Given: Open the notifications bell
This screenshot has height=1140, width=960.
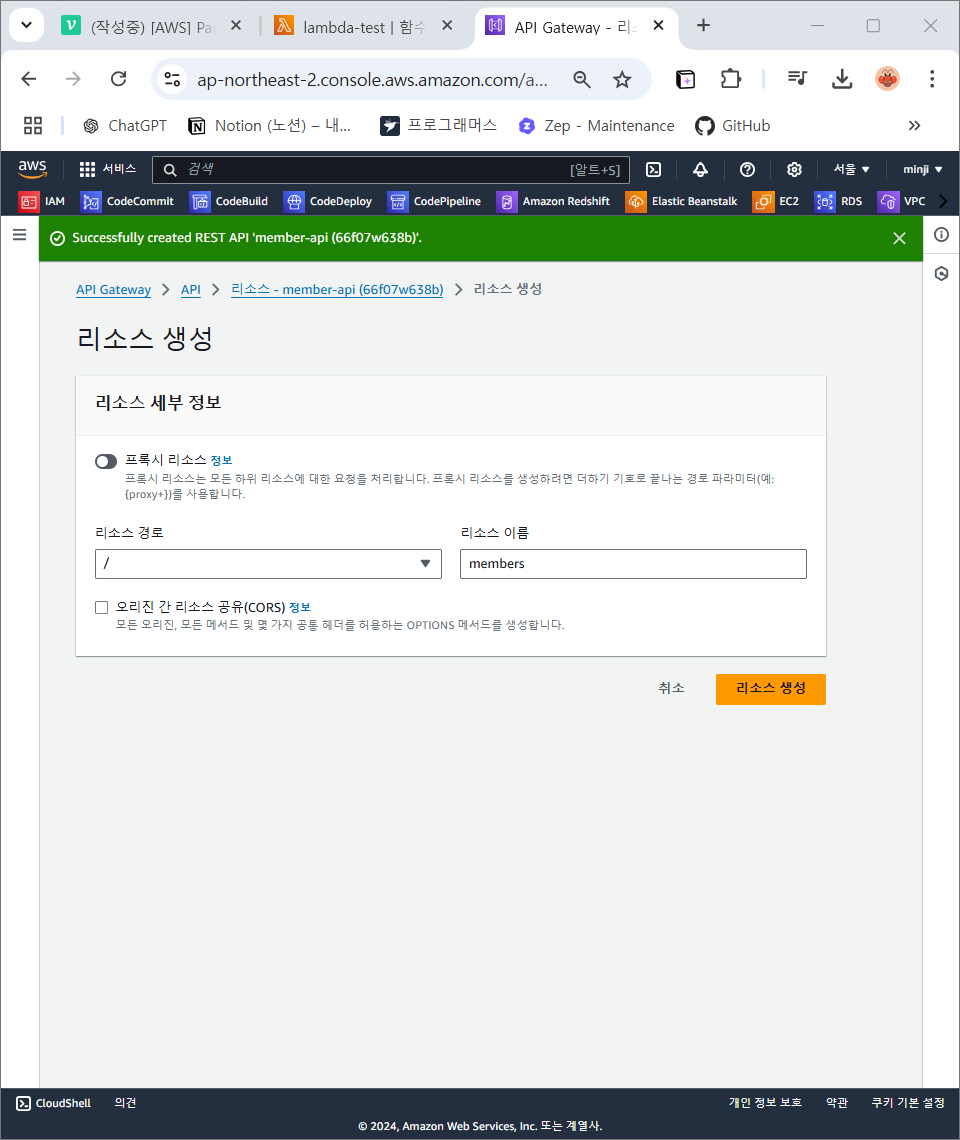Looking at the screenshot, I should 700,169.
